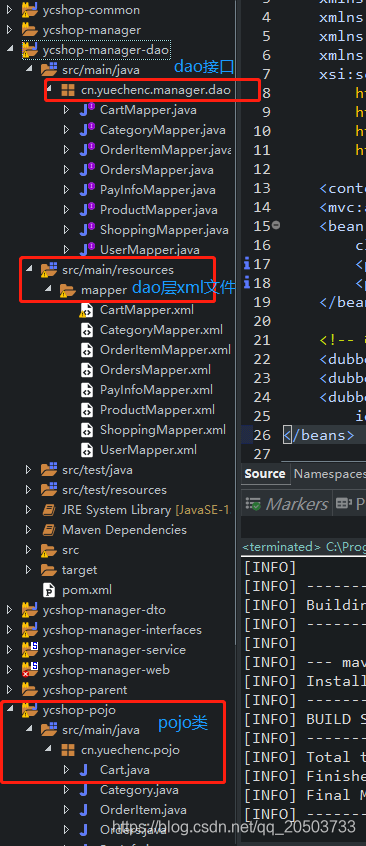Select the src folder under ycshop-manager-dao
Viewport: 366px width, 846px height.
pyautogui.click(x=70, y=550)
